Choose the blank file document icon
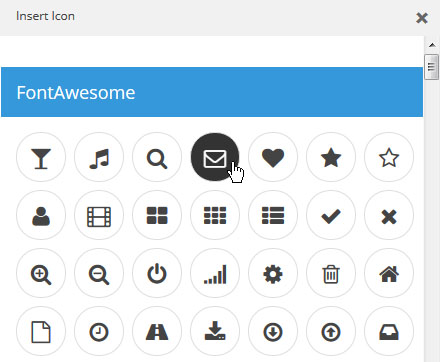 point(41,331)
